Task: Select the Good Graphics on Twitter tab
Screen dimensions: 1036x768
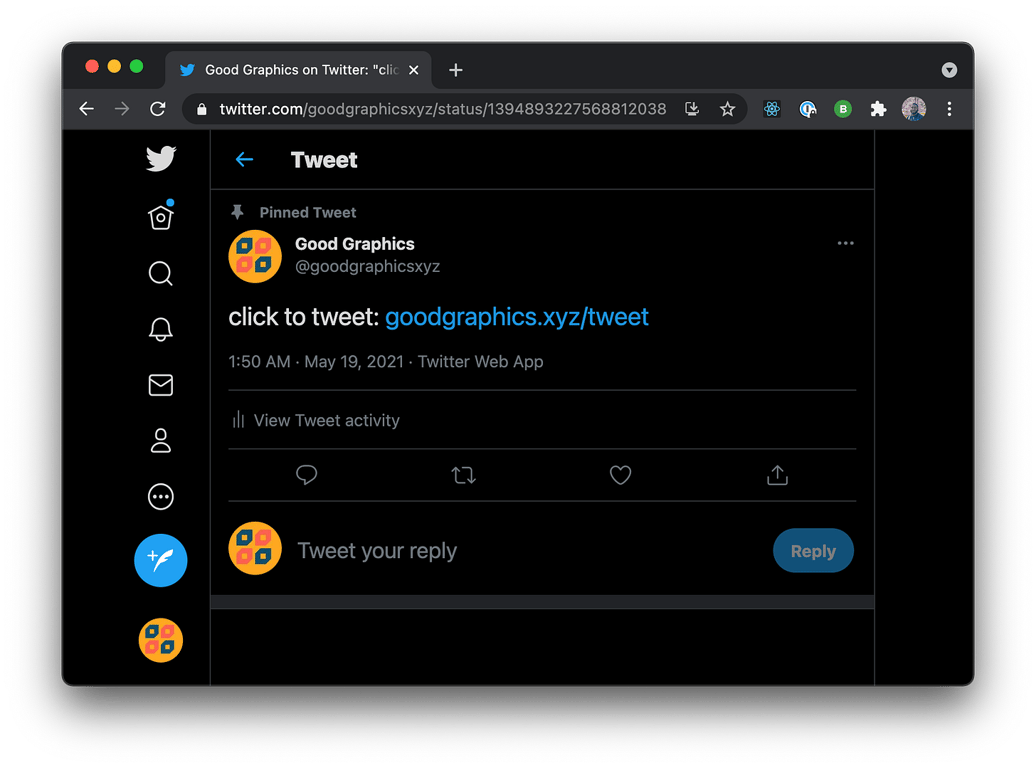Action: point(298,70)
